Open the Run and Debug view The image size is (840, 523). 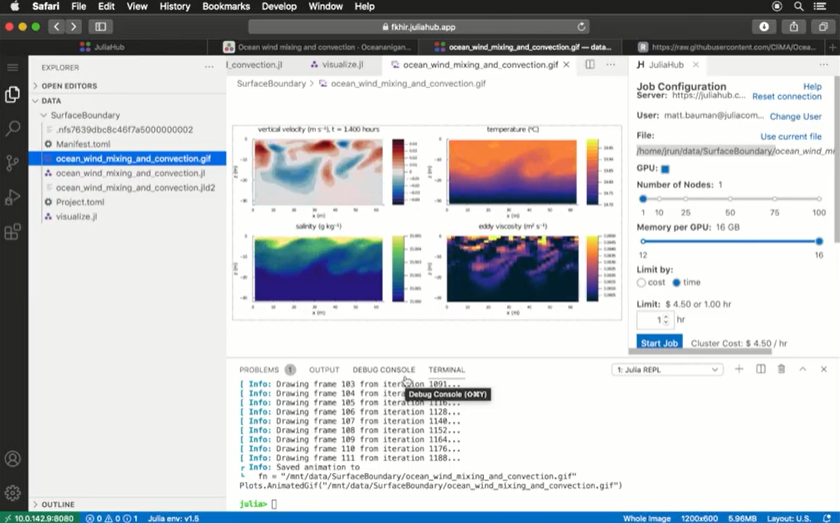tap(12, 197)
